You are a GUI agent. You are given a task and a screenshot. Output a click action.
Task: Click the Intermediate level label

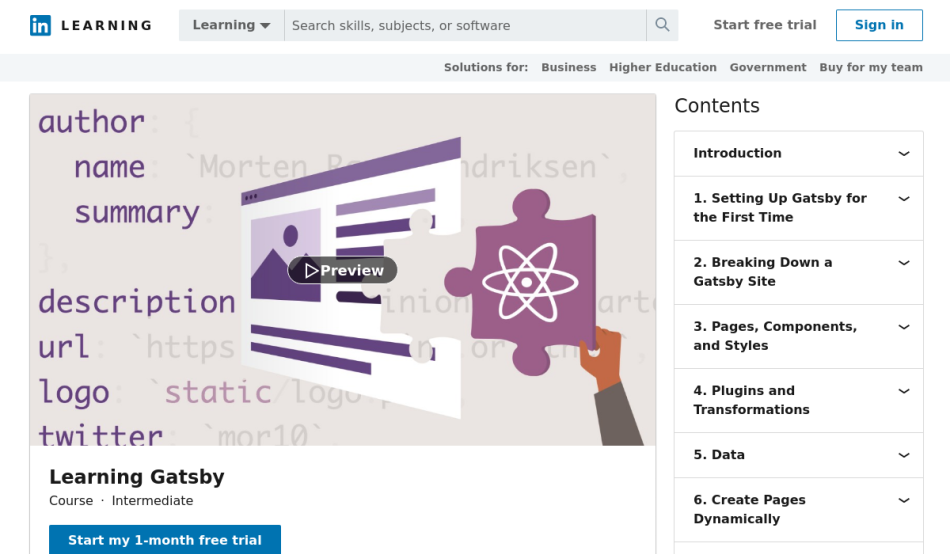coord(152,501)
